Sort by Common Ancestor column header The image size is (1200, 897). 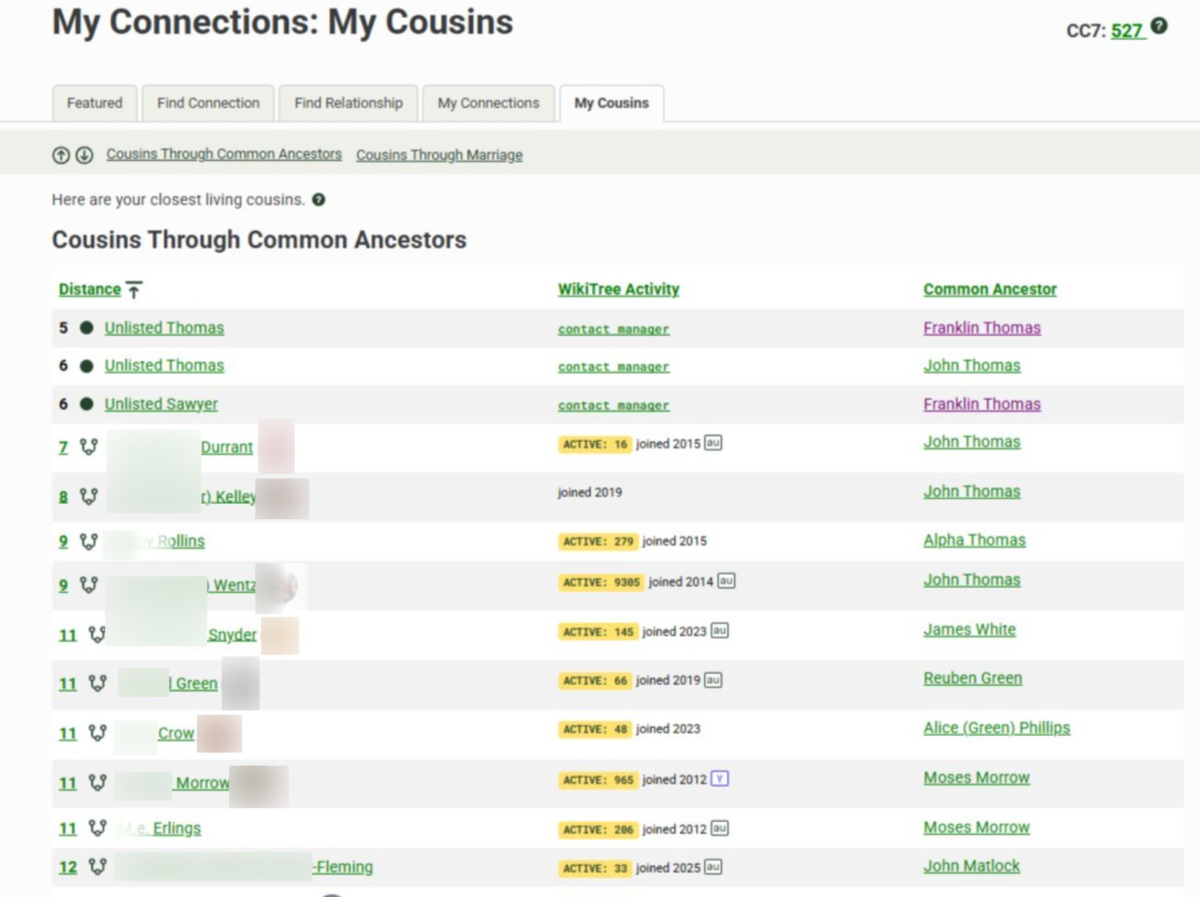pos(990,289)
